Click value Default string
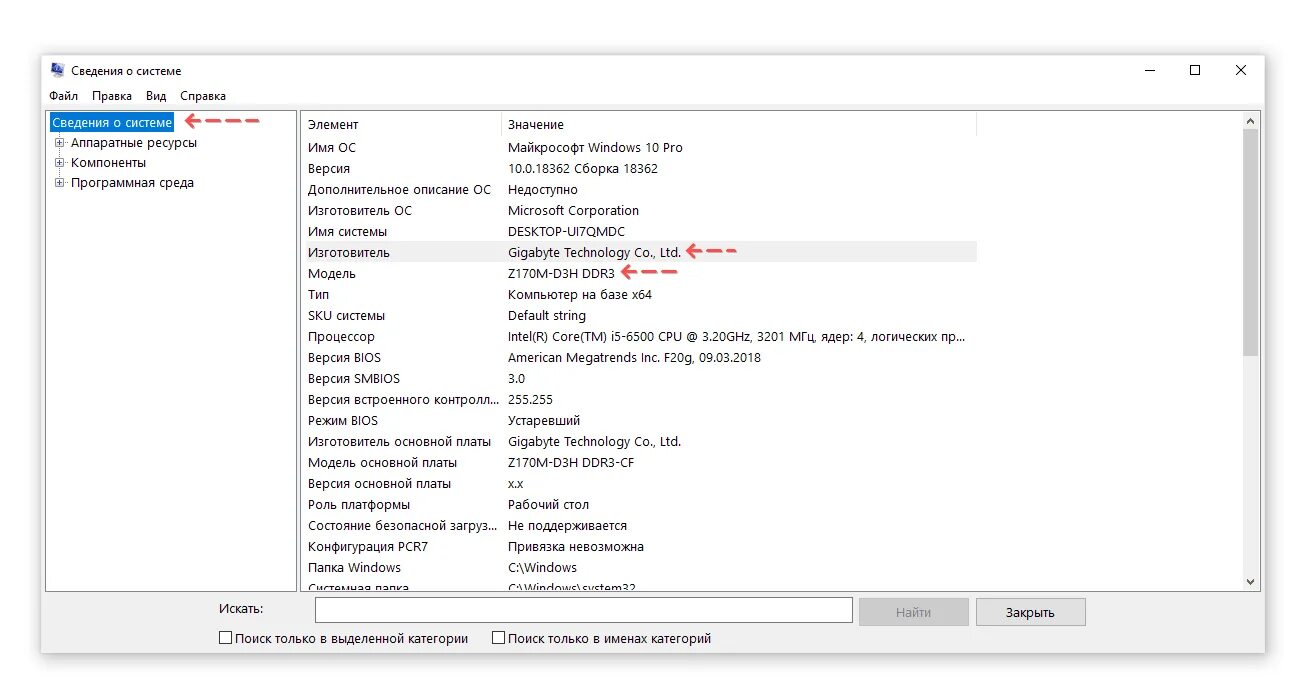 pos(547,316)
